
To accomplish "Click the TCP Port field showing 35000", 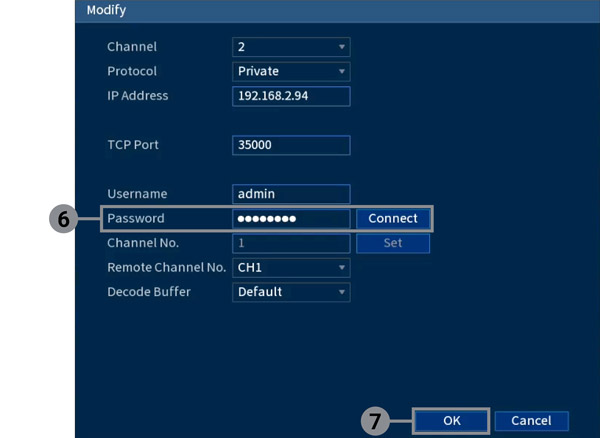I will (x=290, y=145).
